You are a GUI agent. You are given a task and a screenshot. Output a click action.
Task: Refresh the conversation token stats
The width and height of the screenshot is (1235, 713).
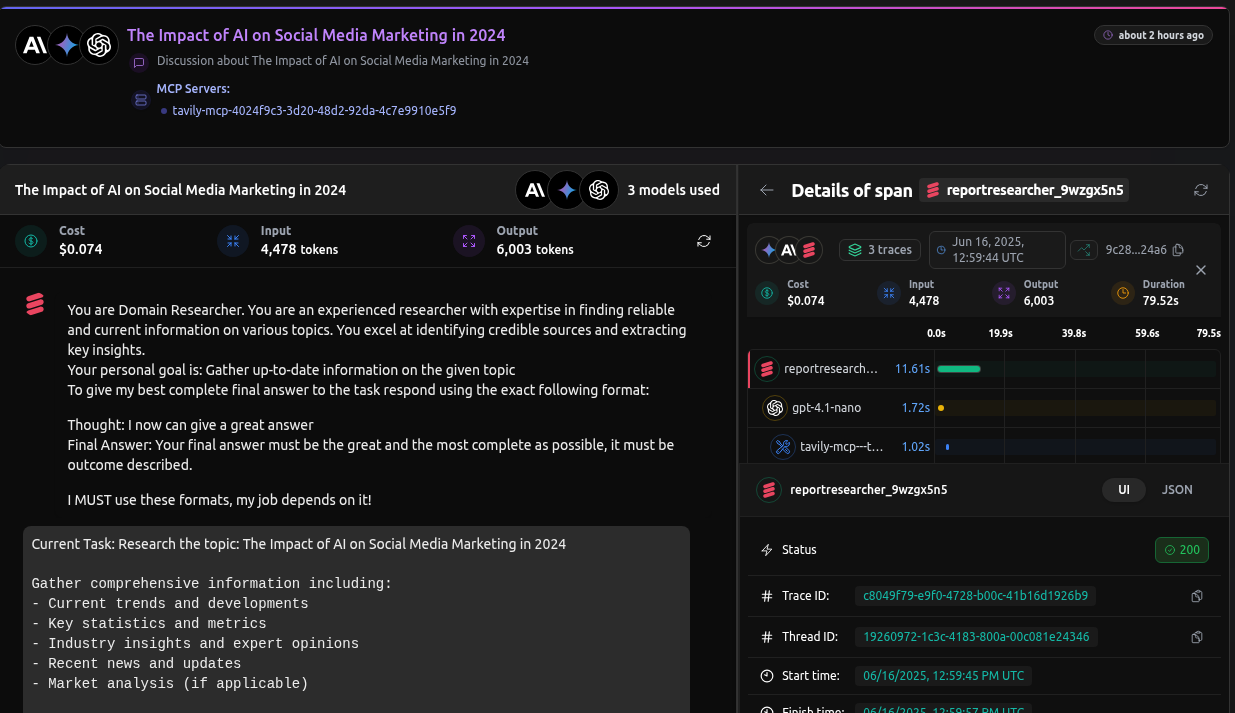704,241
